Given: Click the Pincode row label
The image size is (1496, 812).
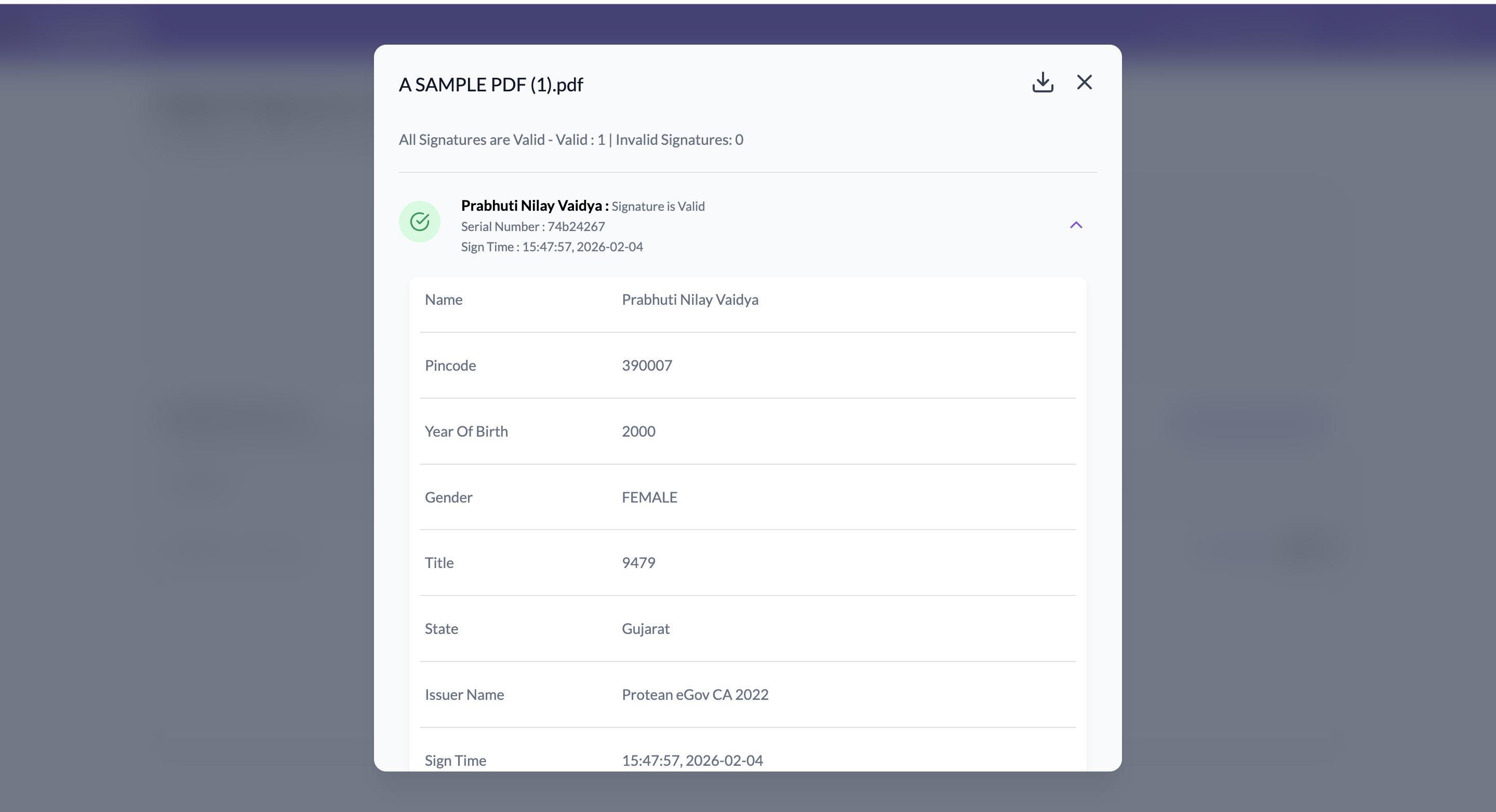Looking at the screenshot, I should 450,366.
